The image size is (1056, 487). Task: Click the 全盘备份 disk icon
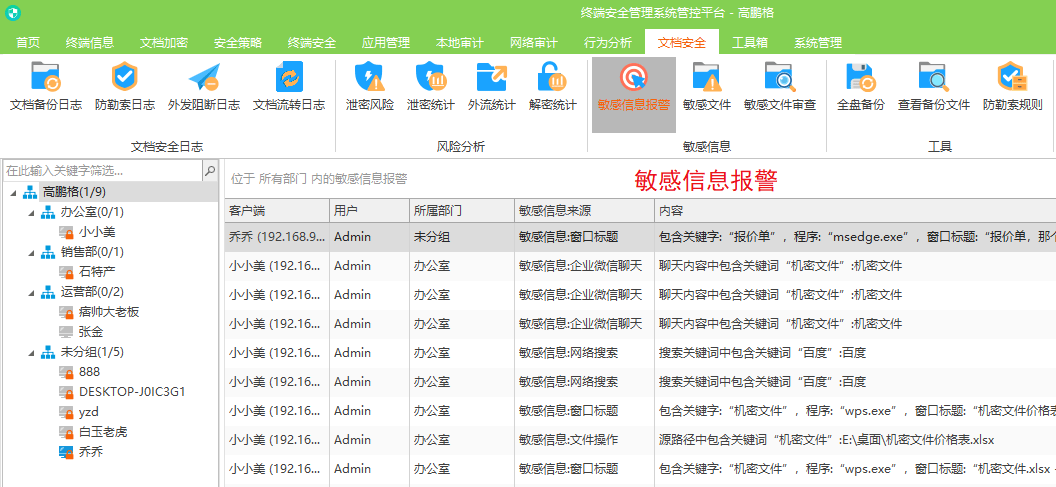(860, 78)
